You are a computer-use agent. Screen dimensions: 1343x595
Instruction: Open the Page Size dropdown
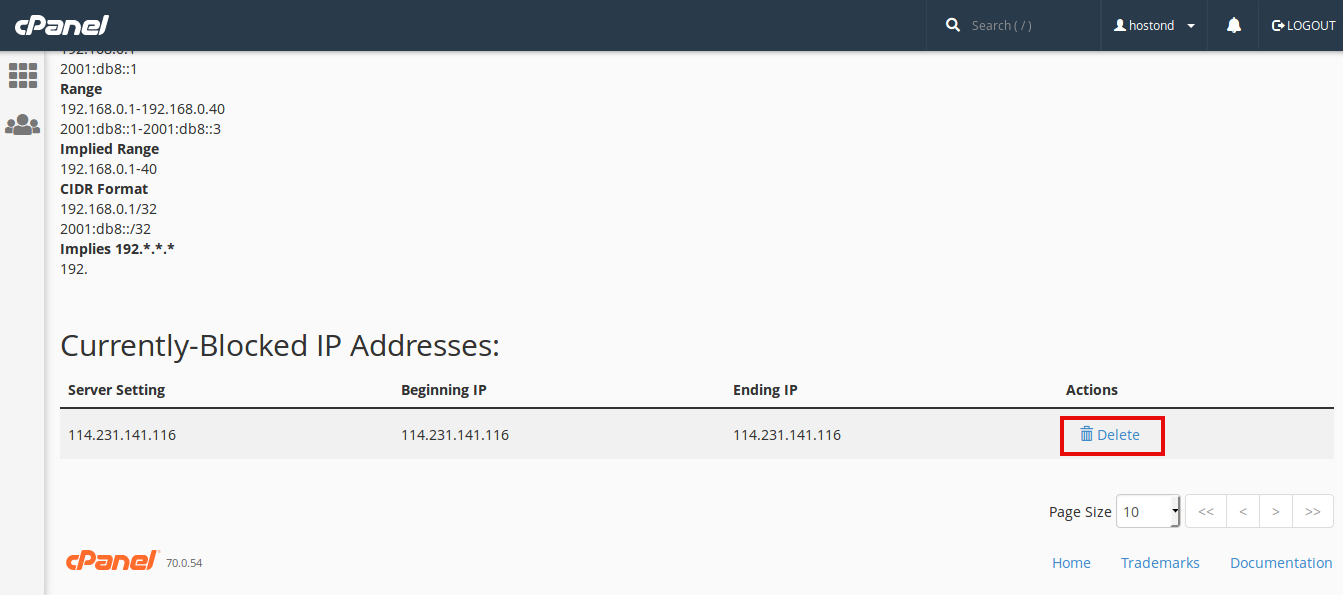pyautogui.click(x=1148, y=511)
